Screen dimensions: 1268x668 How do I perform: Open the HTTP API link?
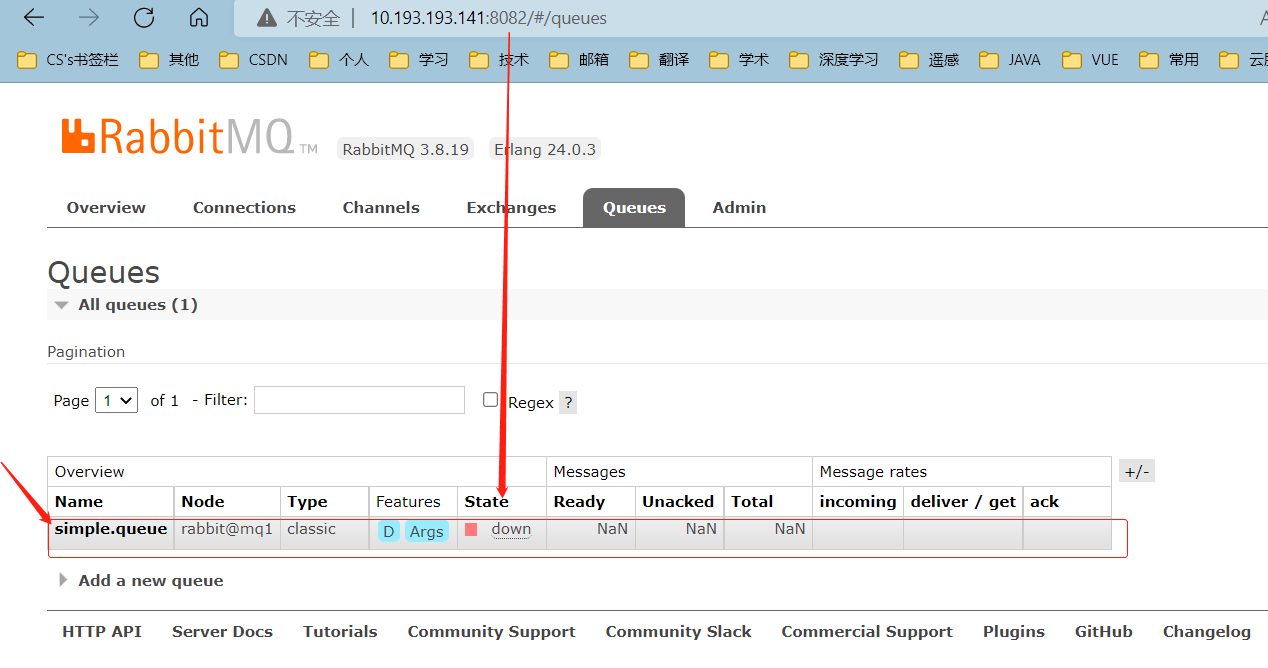tap(102, 631)
